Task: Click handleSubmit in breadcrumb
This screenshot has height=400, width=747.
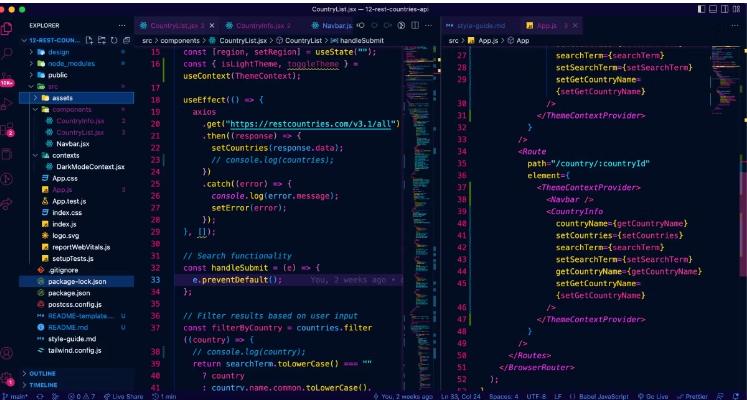Action: pyautogui.click(x=362, y=41)
